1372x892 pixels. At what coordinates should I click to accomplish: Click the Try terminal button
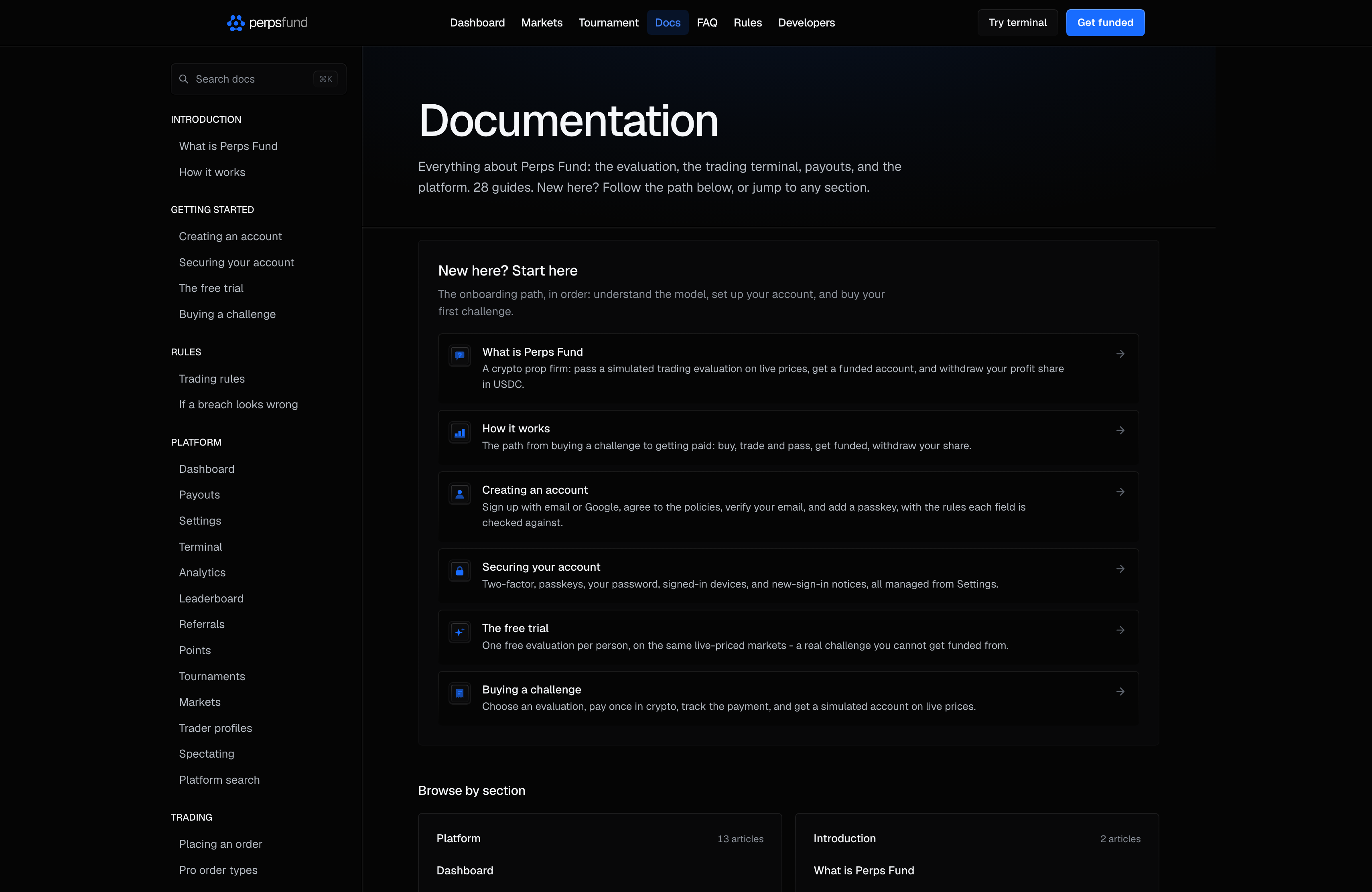(x=1017, y=22)
